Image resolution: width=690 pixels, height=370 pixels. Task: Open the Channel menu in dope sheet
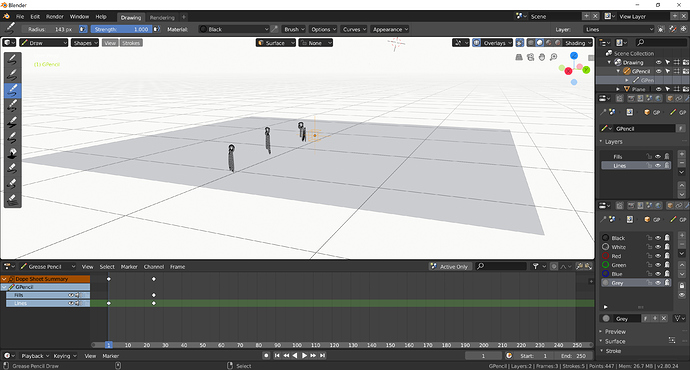click(154, 267)
